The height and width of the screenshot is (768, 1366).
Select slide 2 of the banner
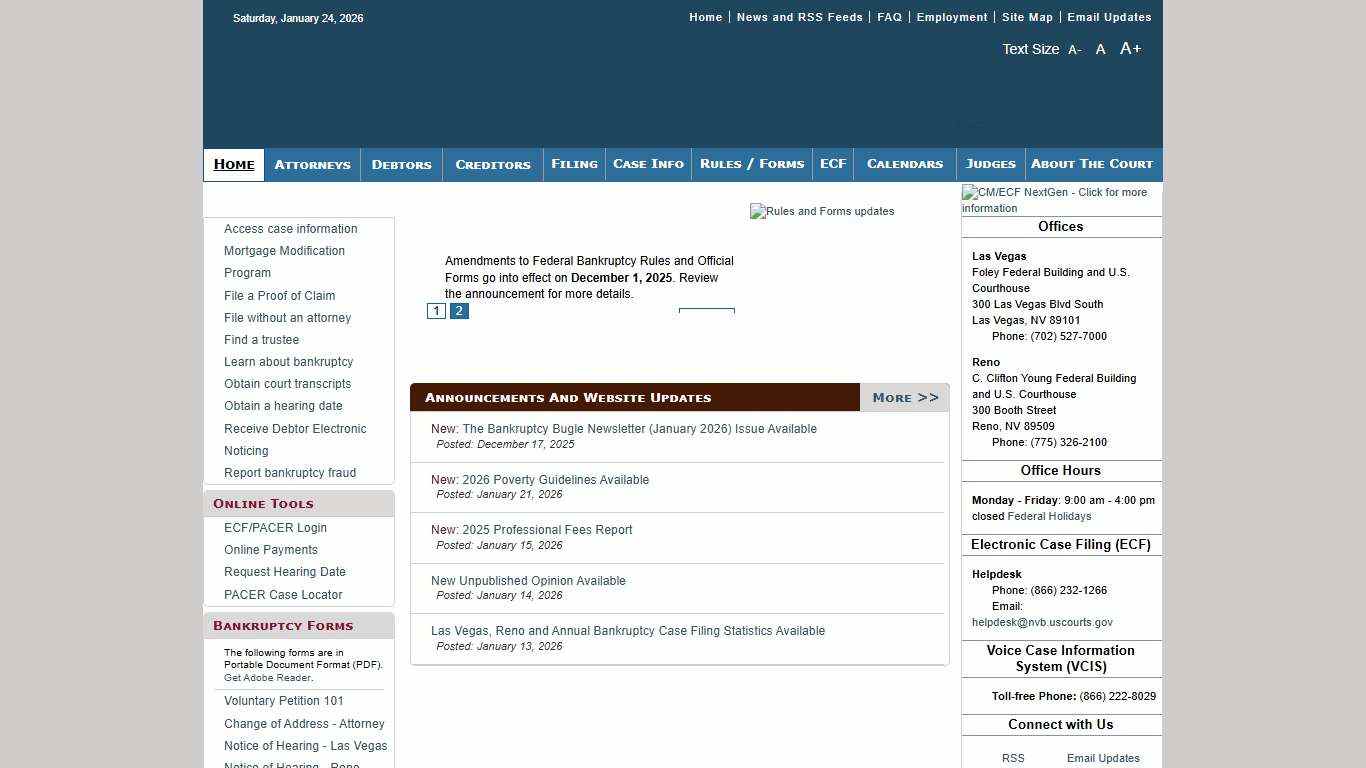click(x=459, y=311)
